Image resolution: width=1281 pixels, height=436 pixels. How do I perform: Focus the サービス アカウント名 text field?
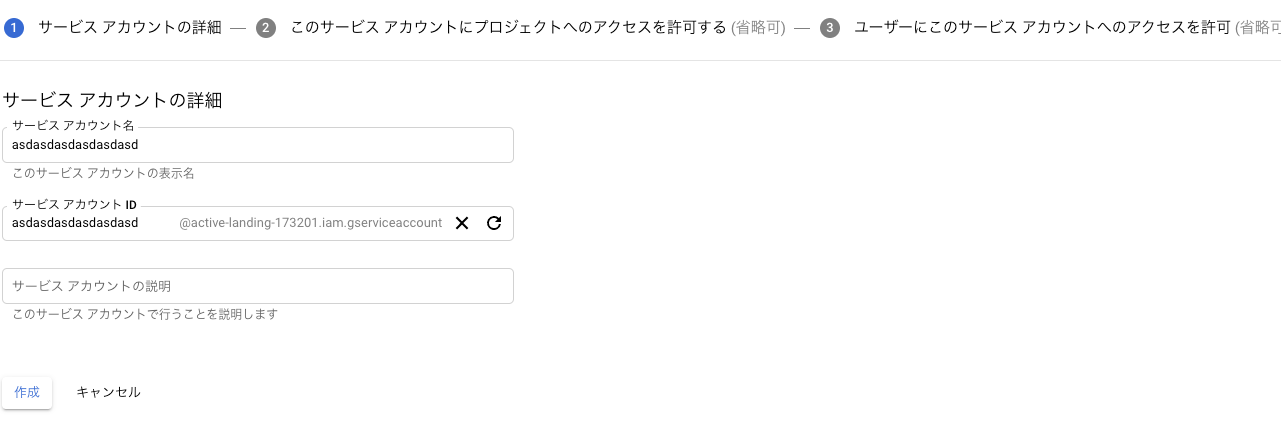[258, 145]
